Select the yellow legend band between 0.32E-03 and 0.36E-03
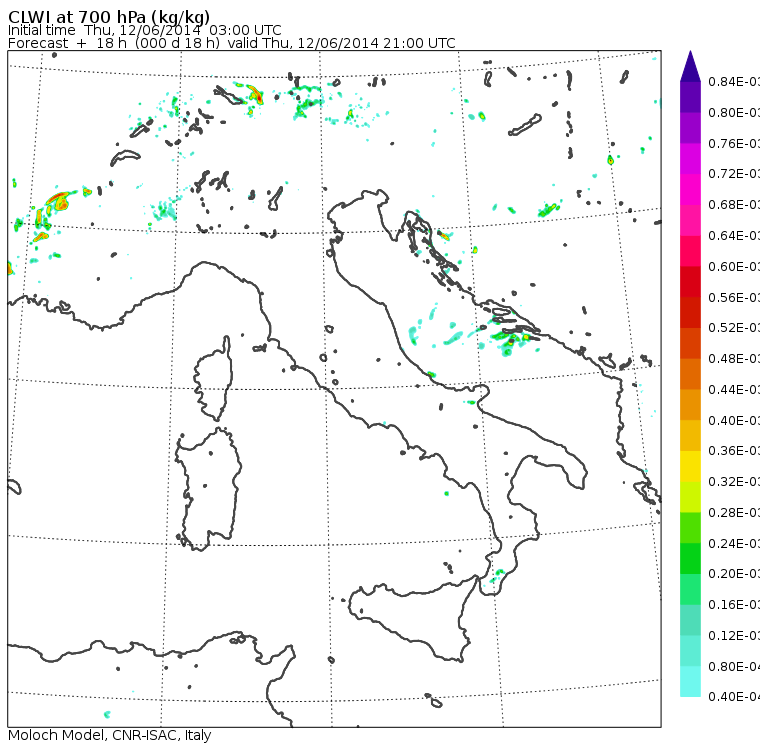The height and width of the screenshot is (749, 760). pos(690,466)
